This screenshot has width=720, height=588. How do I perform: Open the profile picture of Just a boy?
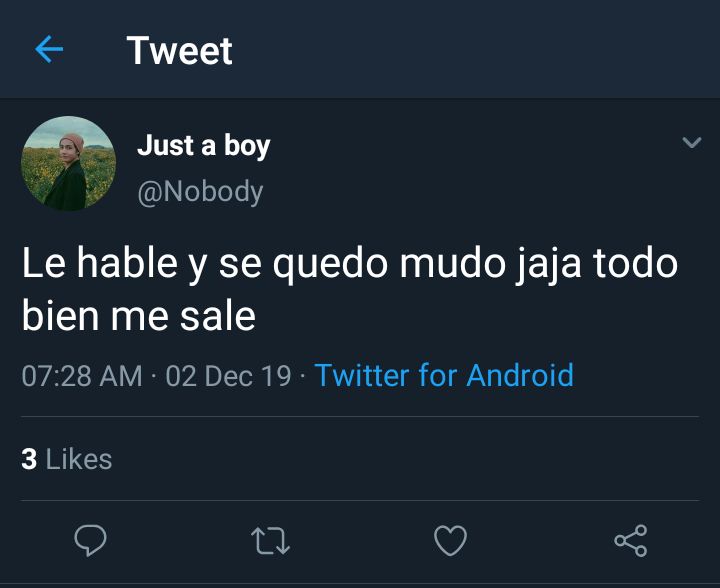68,163
